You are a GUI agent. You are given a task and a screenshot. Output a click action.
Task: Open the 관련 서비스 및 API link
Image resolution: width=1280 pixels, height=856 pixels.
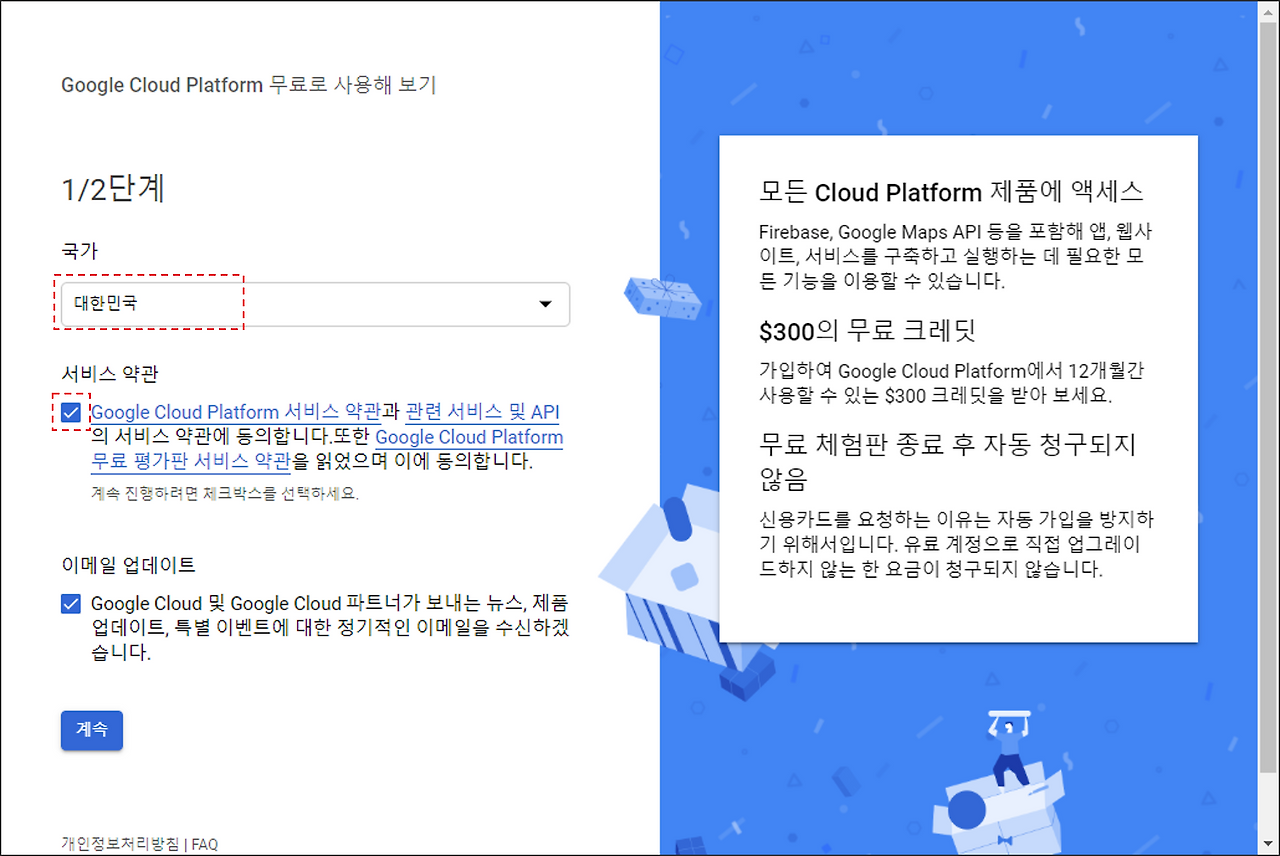coord(483,412)
